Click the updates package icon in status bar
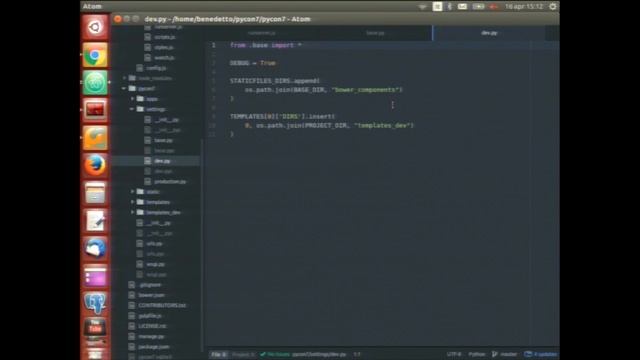 528,354
